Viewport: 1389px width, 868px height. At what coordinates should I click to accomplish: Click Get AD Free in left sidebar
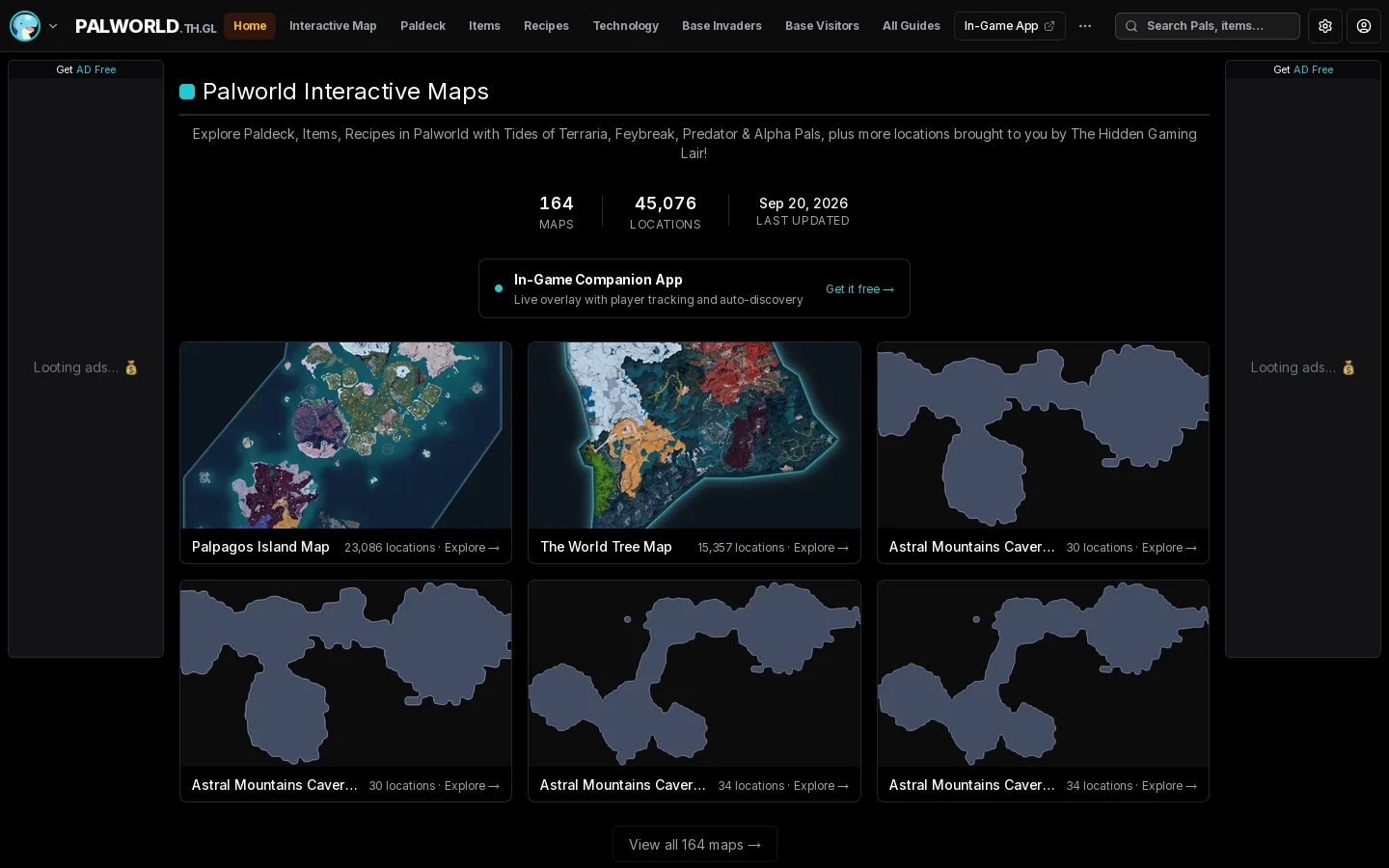click(x=86, y=69)
